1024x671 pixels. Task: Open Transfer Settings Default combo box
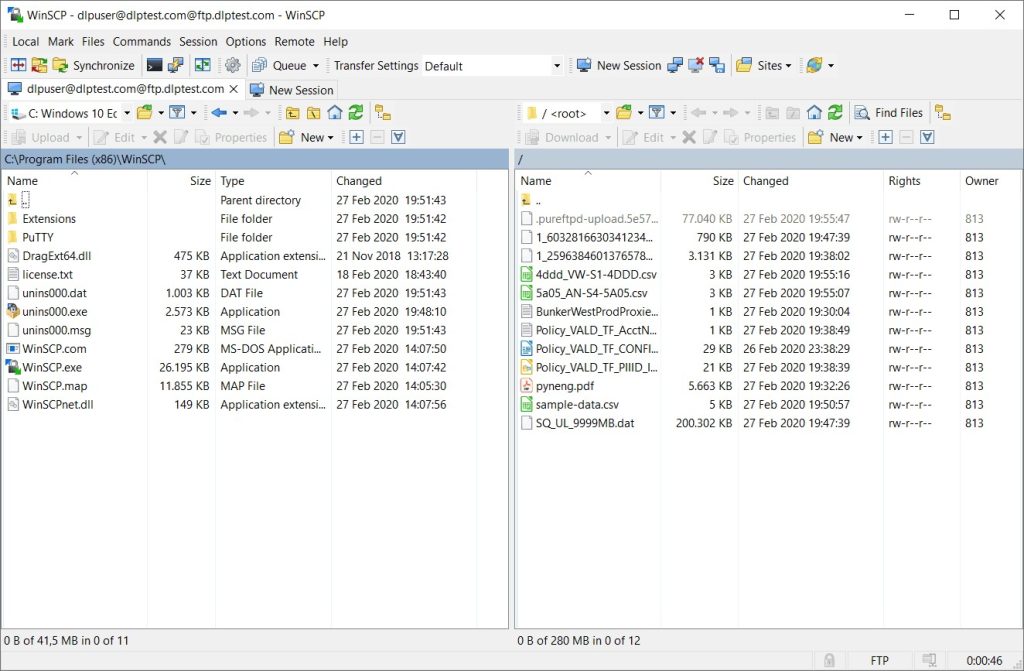click(492, 65)
